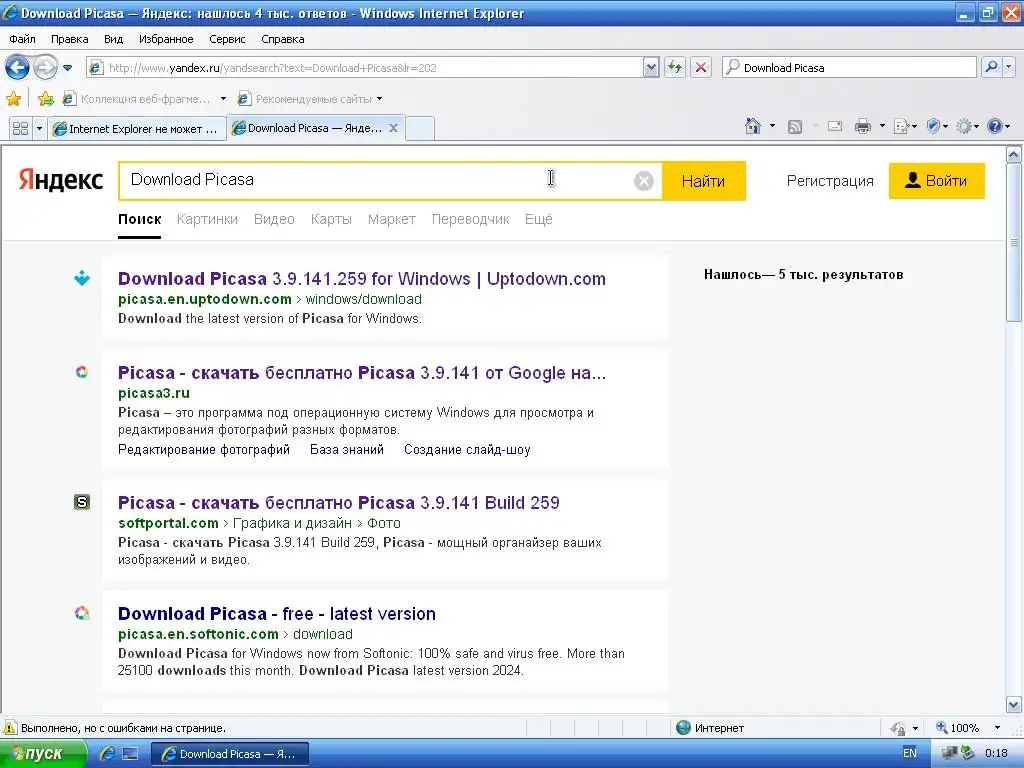Screen dimensions: 1024x768
Task: Click the browser Forward arrow button
Action: point(45,67)
